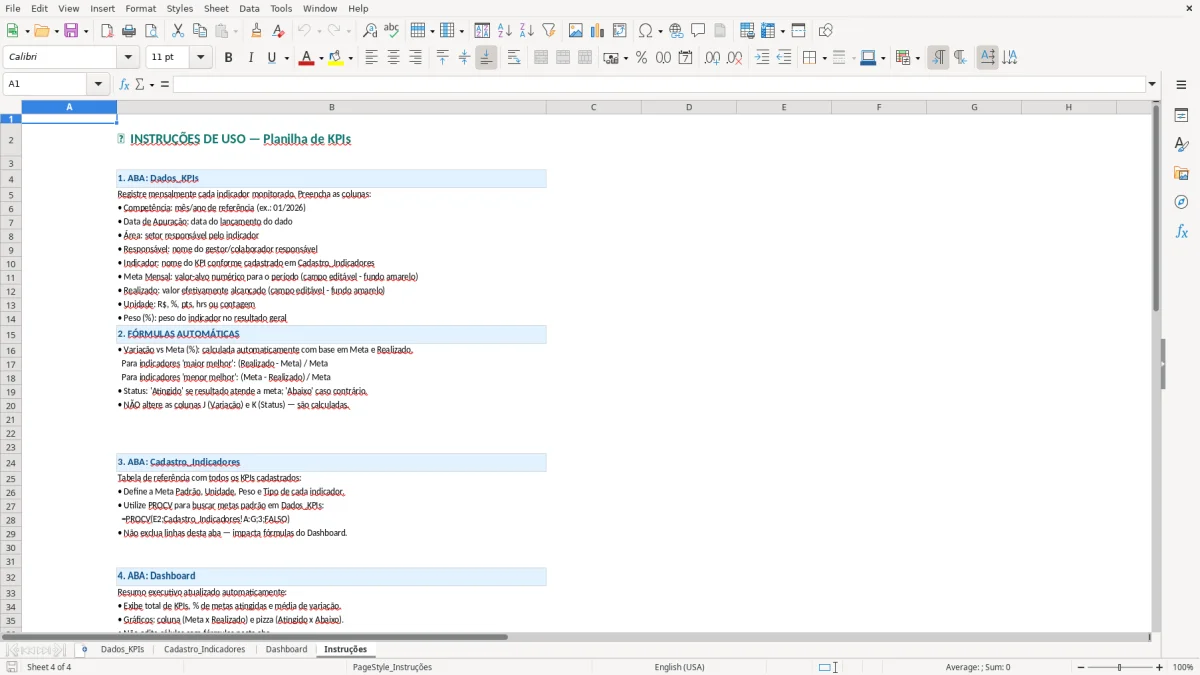
Task: Click the red font color swatch
Action: tap(305, 58)
